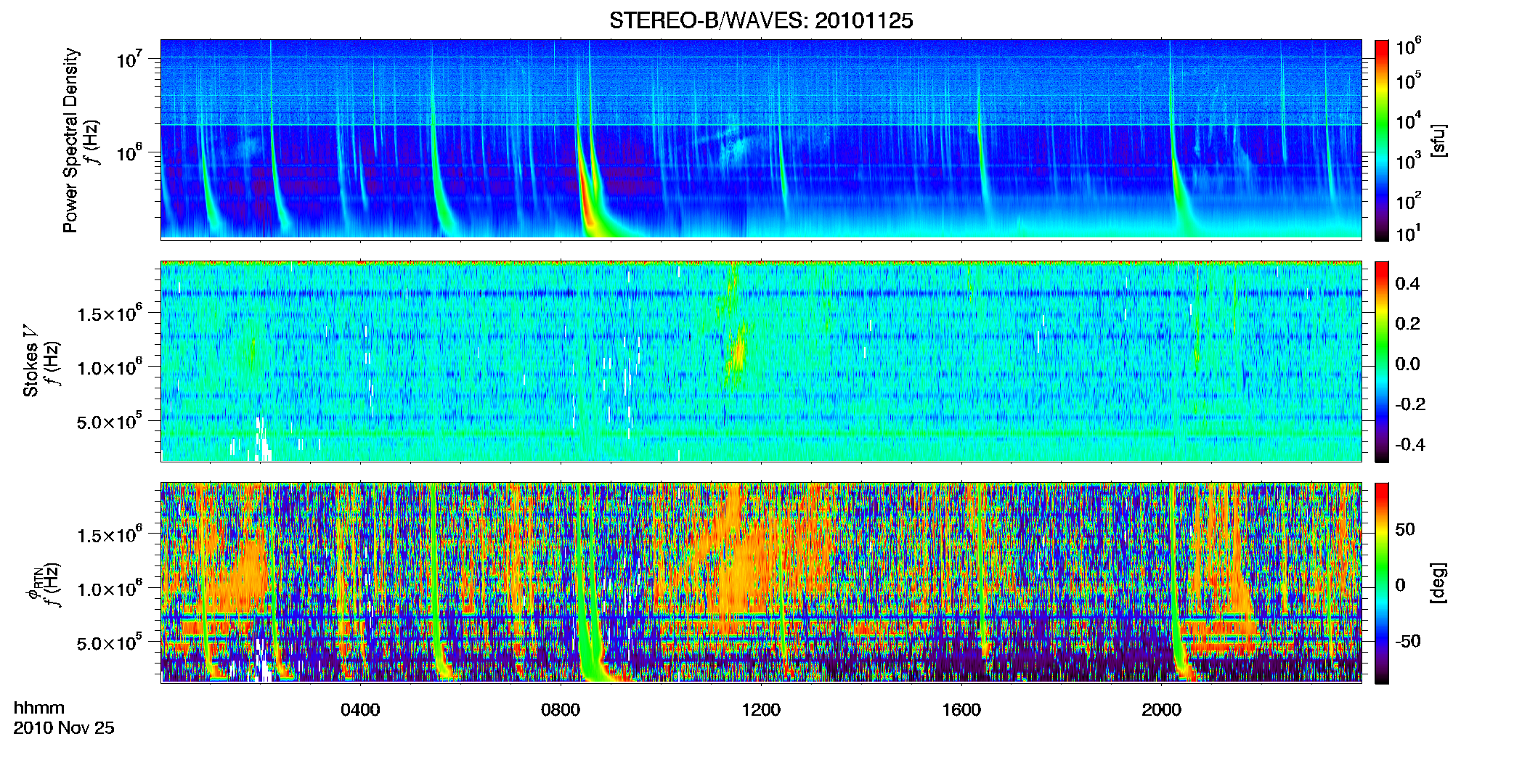Click the 1200 time tick label
1522x784 pixels.
(761, 710)
